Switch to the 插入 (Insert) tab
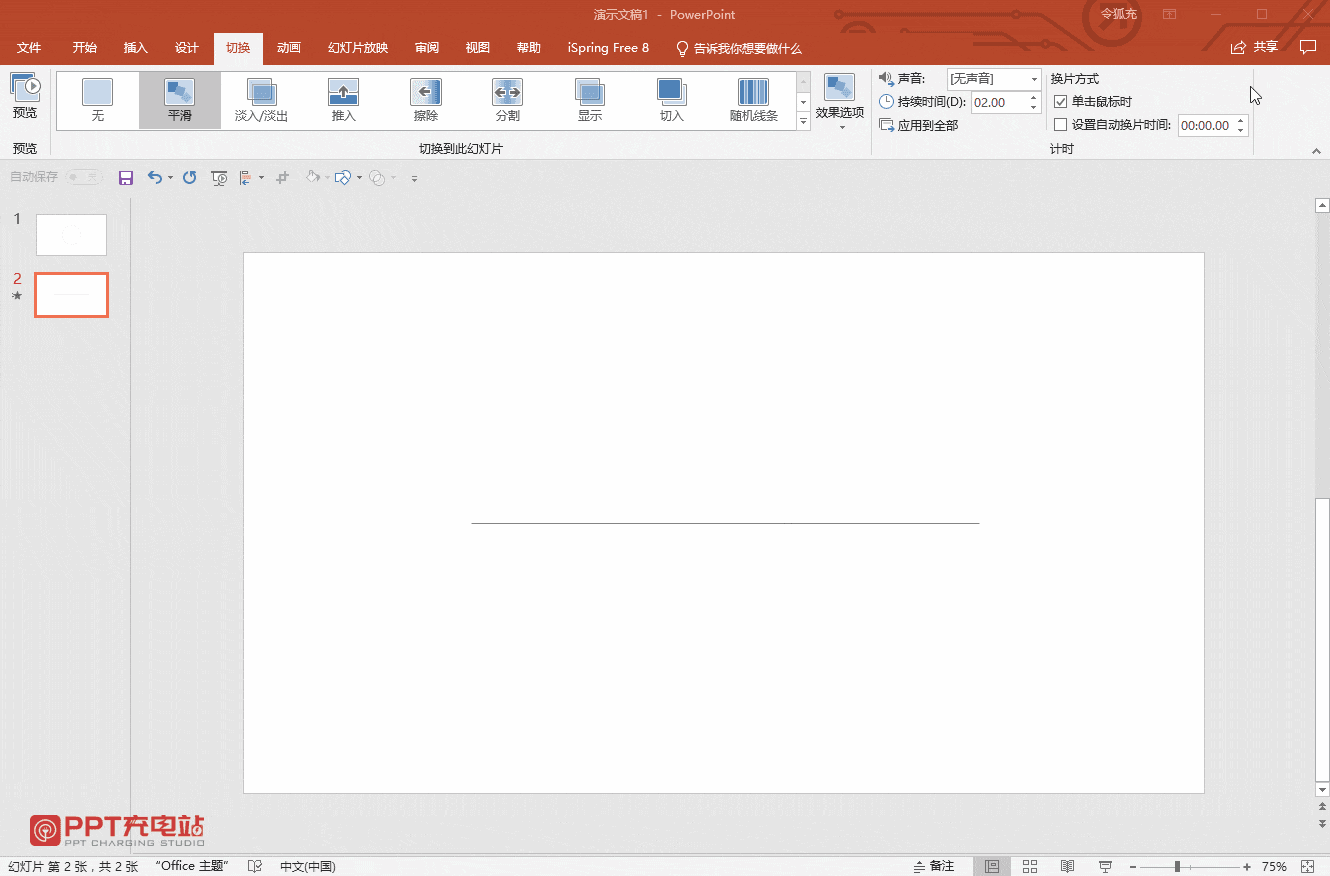 tap(135, 48)
